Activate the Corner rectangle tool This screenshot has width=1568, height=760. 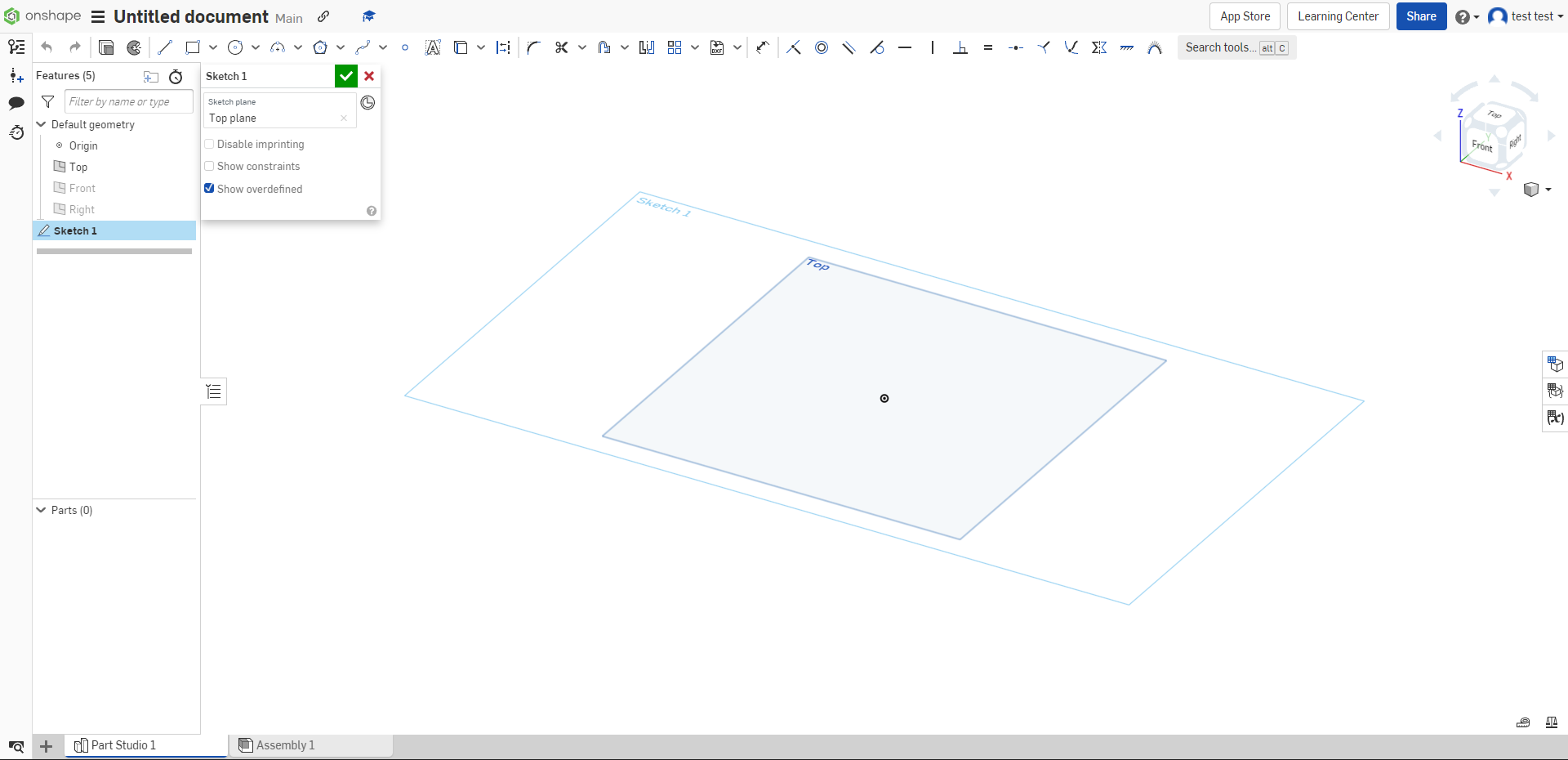point(193,47)
